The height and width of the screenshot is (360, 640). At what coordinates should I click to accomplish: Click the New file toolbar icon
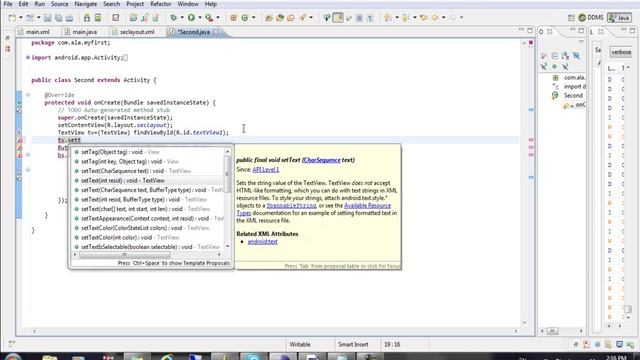pos(12,18)
